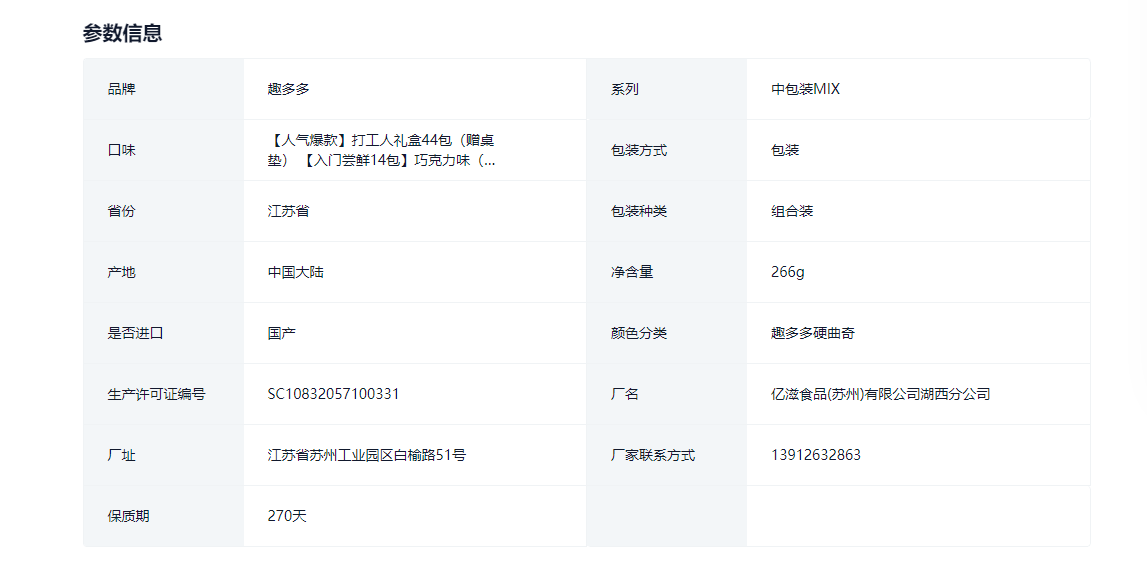Click the value 组合装

click(791, 211)
